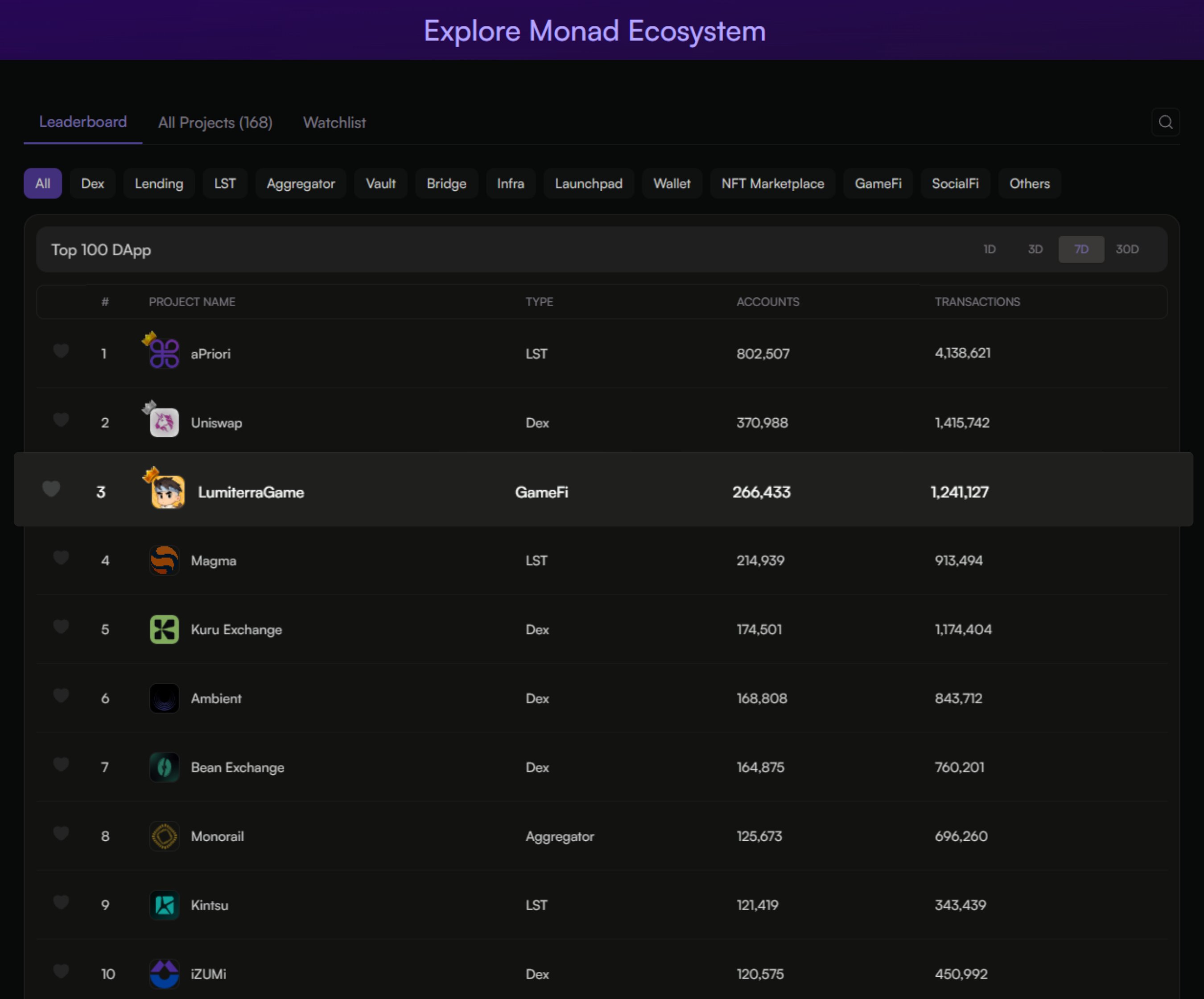Image resolution: width=1204 pixels, height=999 pixels.
Task: Open the search icon at top right
Action: point(1165,122)
